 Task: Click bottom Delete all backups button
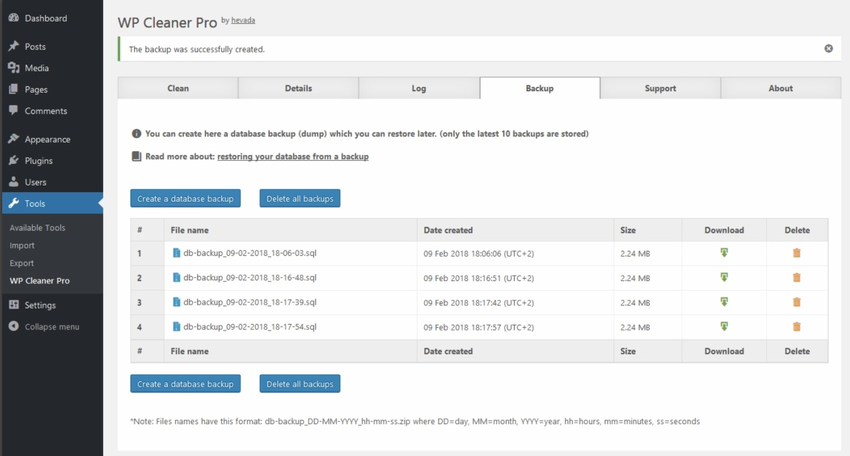point(300,384)
